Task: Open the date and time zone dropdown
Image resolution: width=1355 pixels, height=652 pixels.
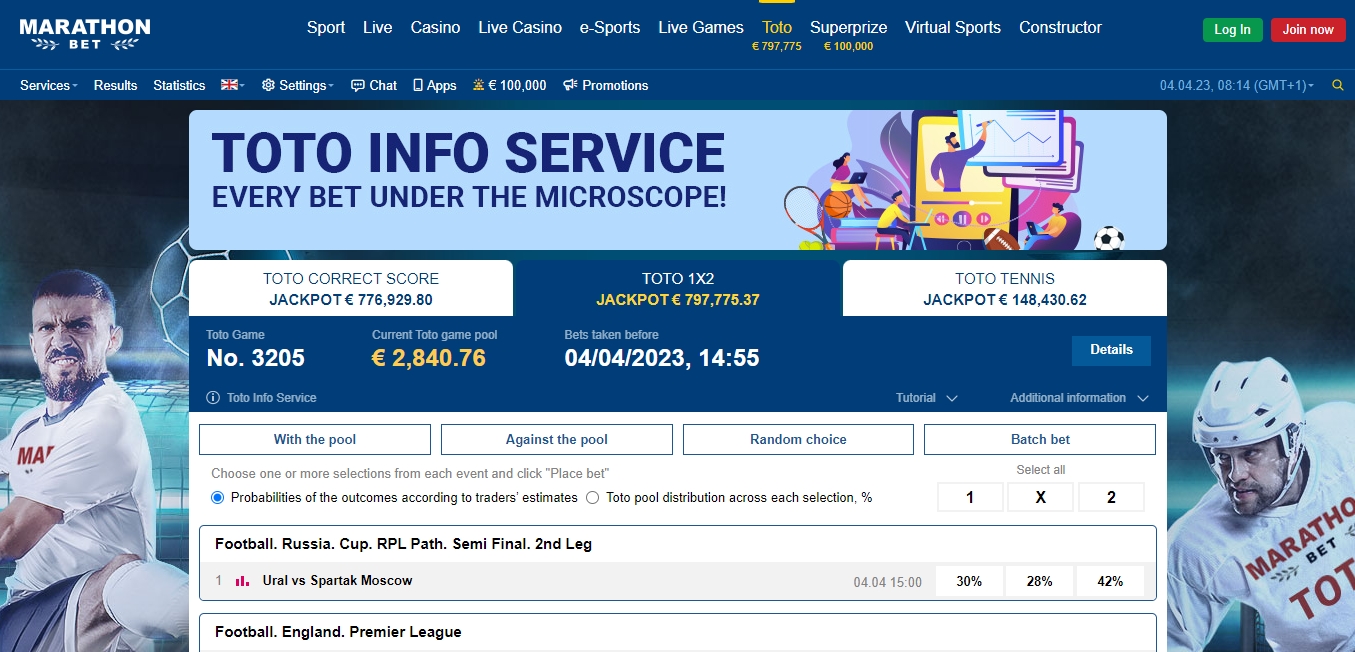Action: point(1237,86)
